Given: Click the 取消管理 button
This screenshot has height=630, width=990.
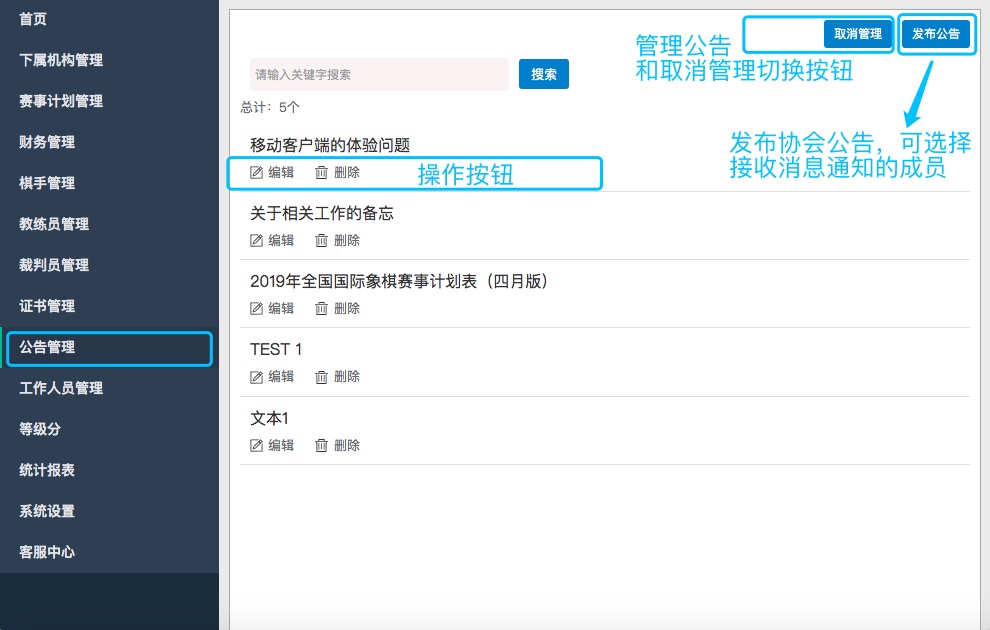Looking at the screenshot, I should [x=857, y=34].
